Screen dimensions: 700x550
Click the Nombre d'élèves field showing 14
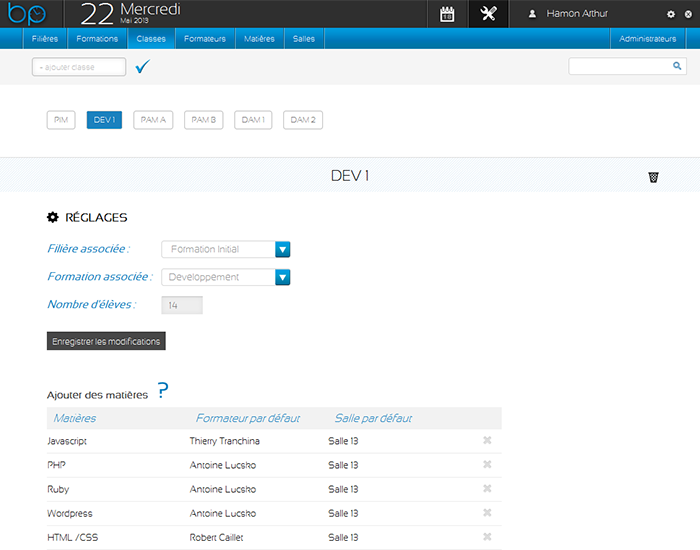(182, 305)
